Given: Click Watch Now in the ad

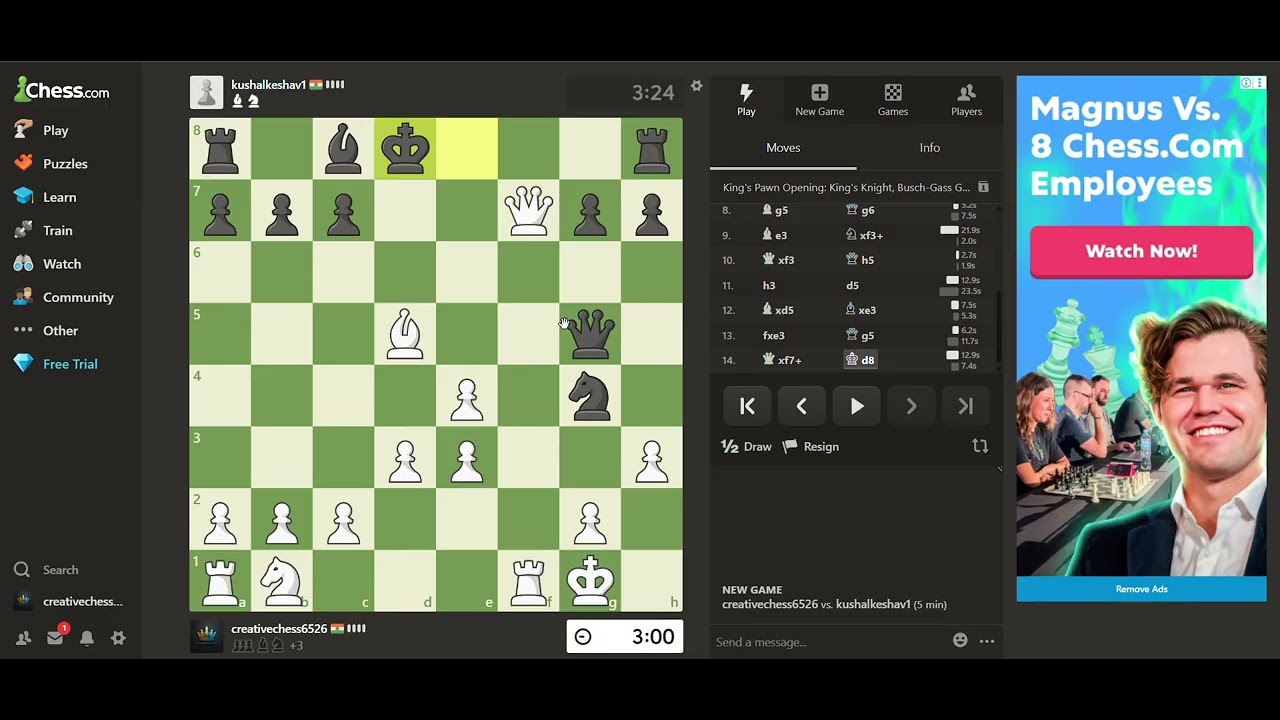Looking at the screenshot, I should (x=1141, y=251).
